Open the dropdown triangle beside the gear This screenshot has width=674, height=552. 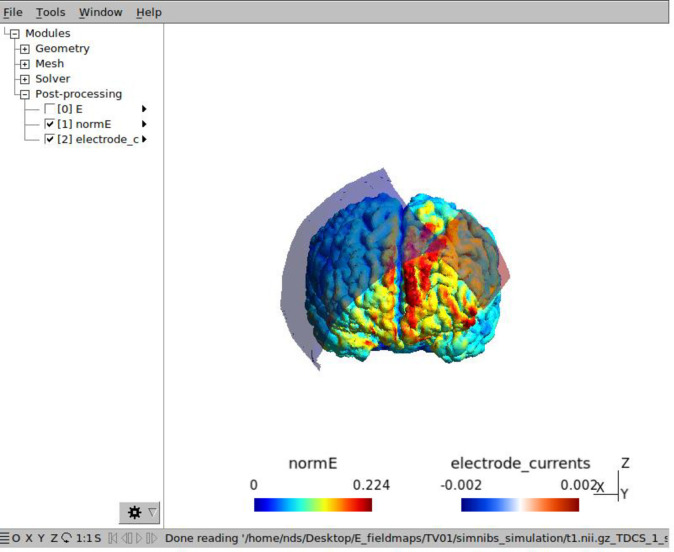pos(153,512)
